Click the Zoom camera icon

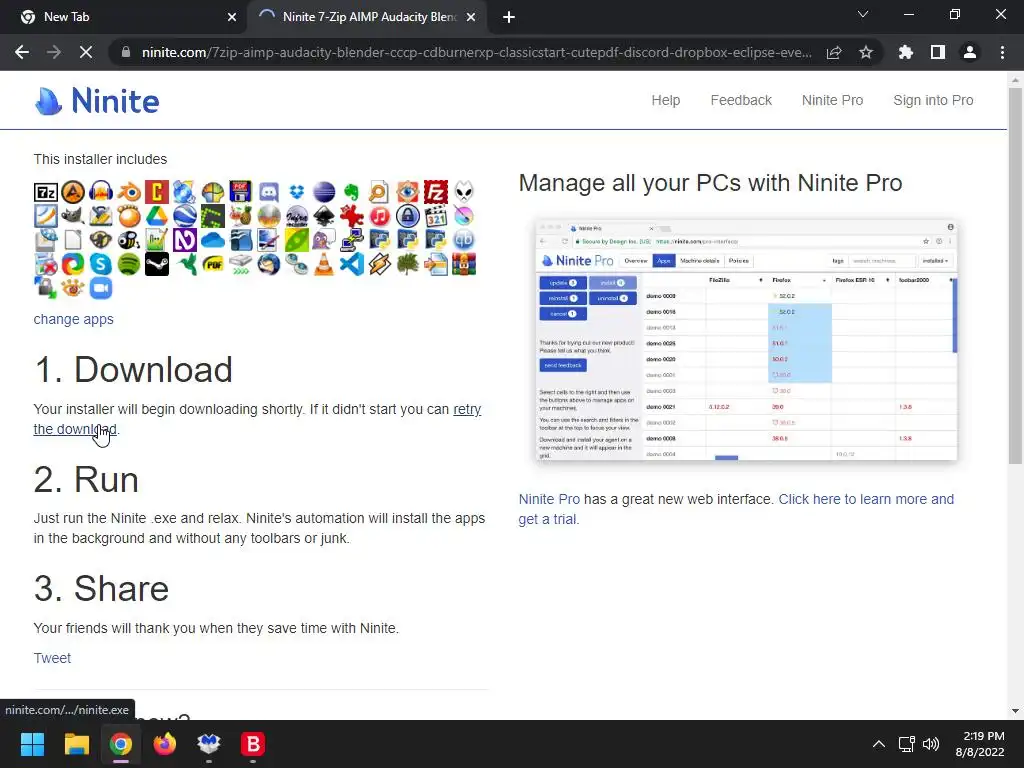[101, 288]
